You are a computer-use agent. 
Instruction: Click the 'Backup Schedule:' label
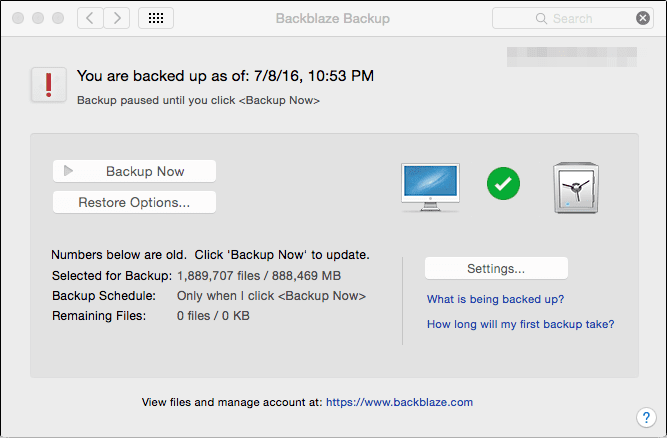click(x=104, y=296)
